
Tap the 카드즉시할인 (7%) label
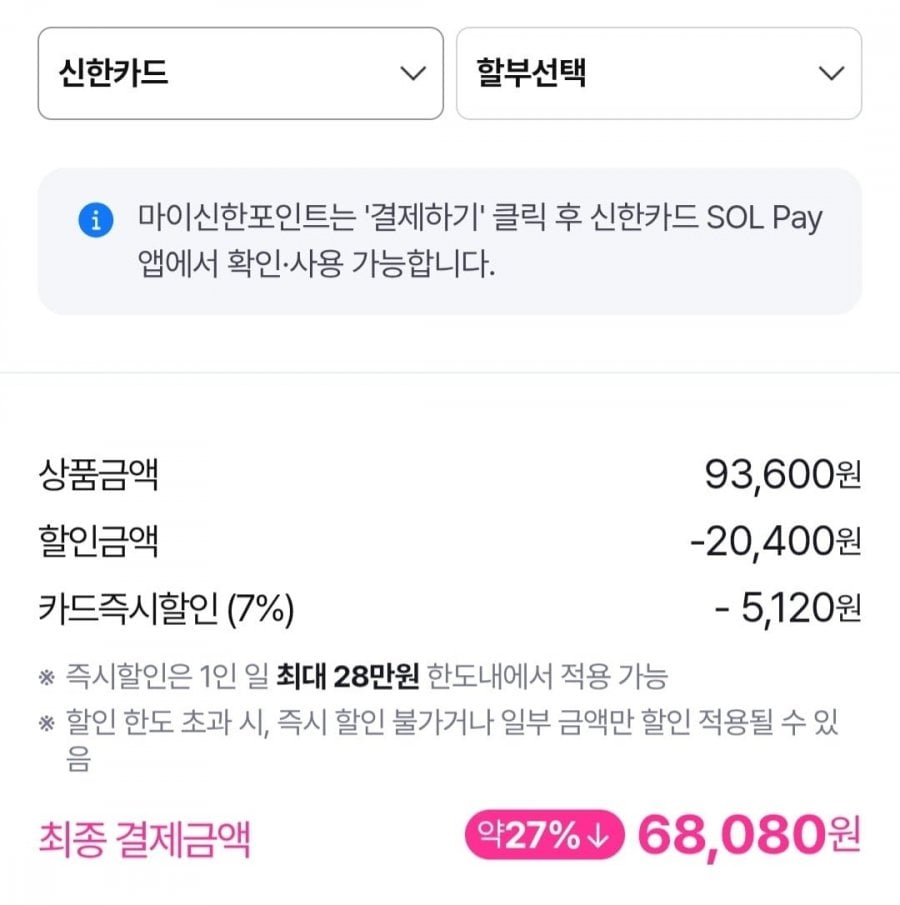pos(166,607)
